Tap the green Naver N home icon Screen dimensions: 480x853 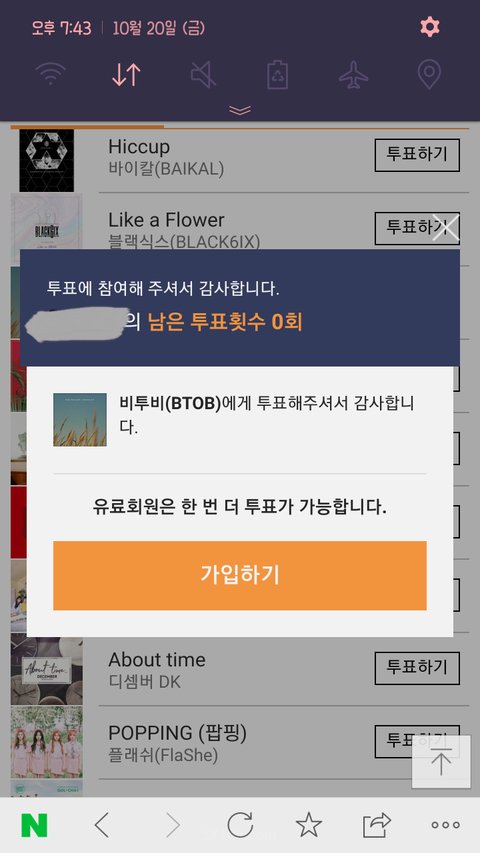(34, 826)
